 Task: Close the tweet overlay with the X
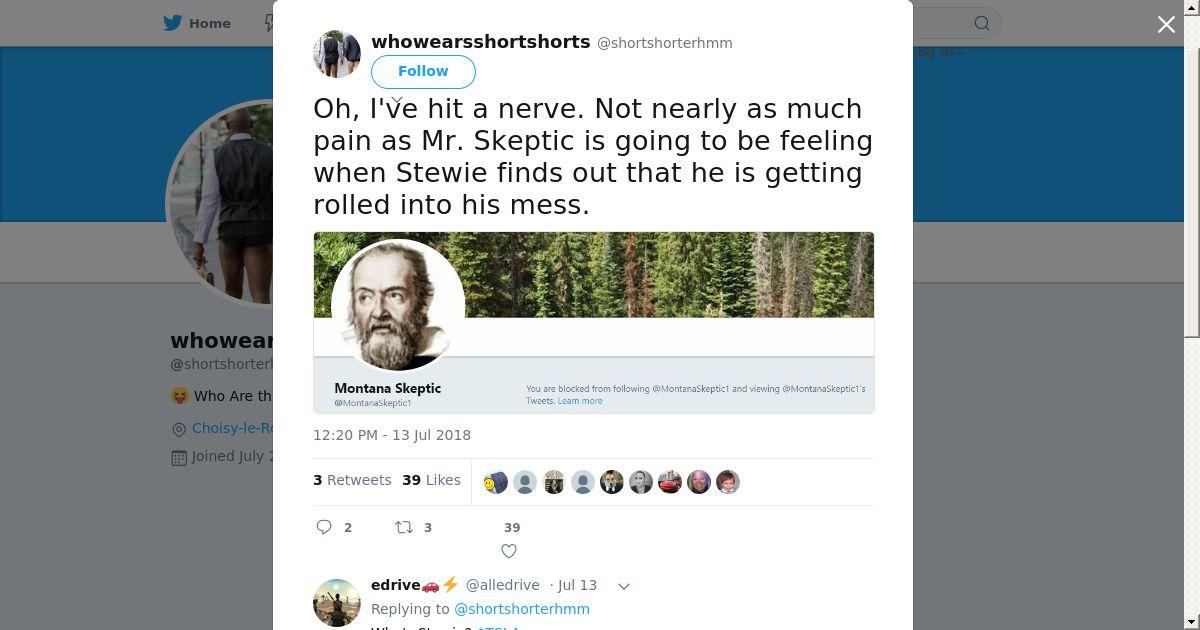click(1166, 25)
